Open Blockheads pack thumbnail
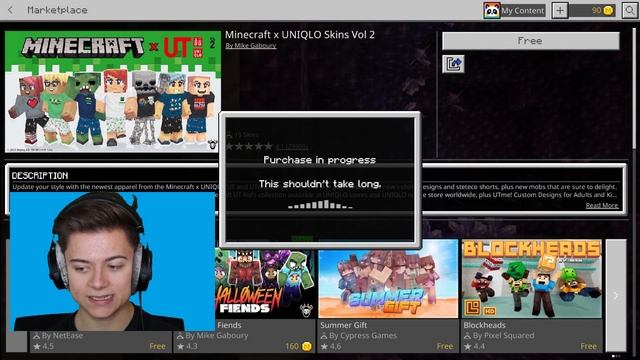 point(532,279)
